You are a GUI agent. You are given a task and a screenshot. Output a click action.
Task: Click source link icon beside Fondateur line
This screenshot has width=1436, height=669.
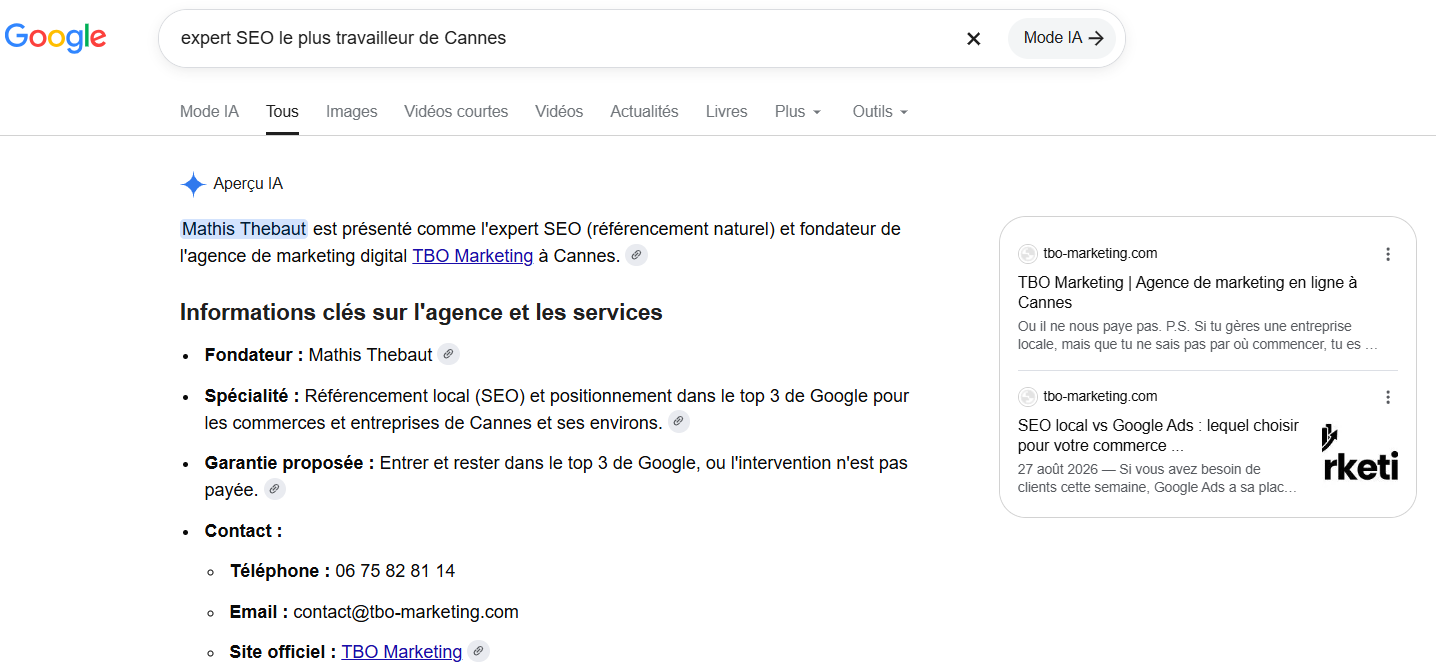pyautogui.click(x=448, y=354)
